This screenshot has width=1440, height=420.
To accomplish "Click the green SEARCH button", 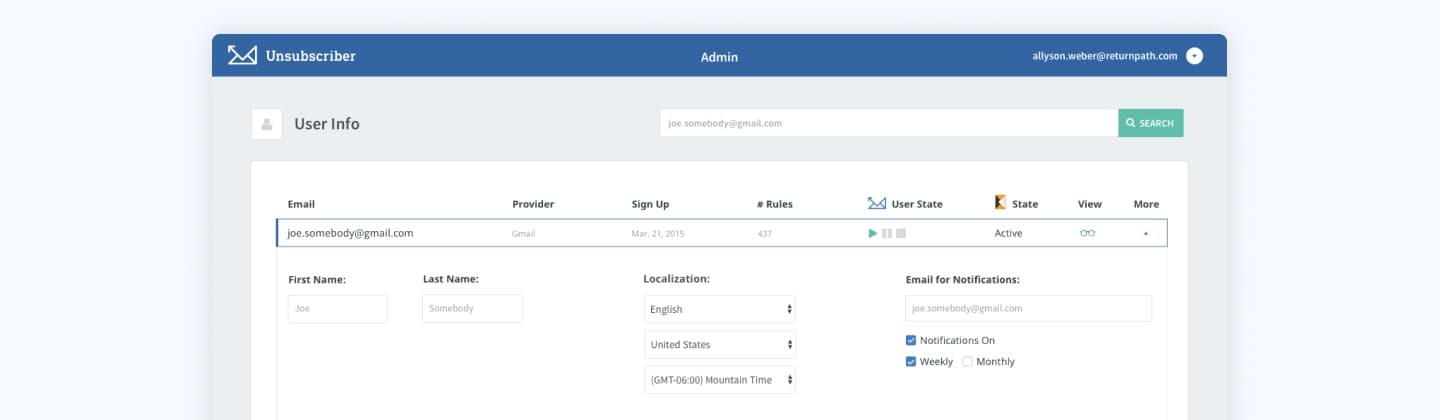I will click(1151, 123).
